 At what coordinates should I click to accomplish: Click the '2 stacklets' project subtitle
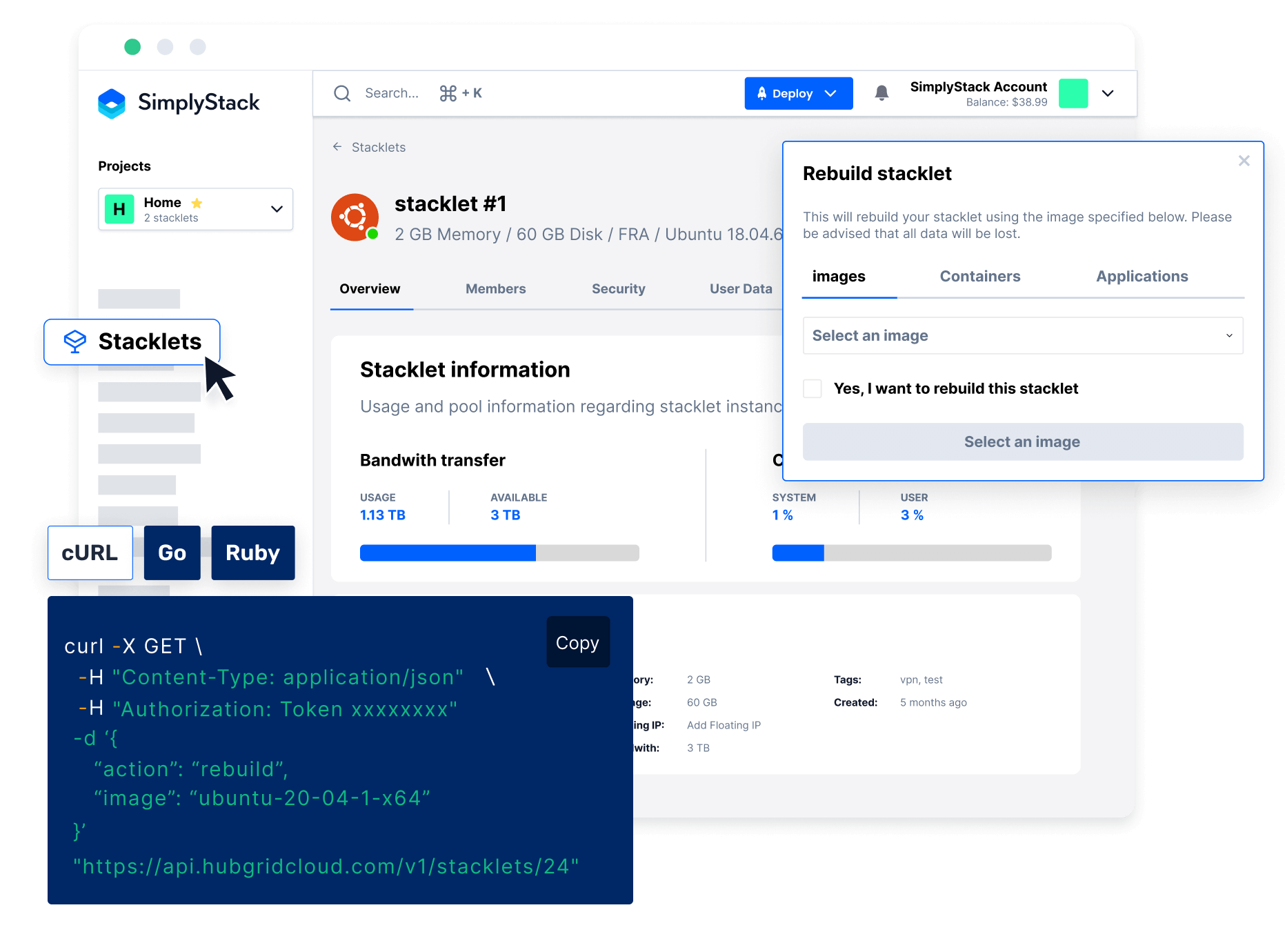coord(171,218)
